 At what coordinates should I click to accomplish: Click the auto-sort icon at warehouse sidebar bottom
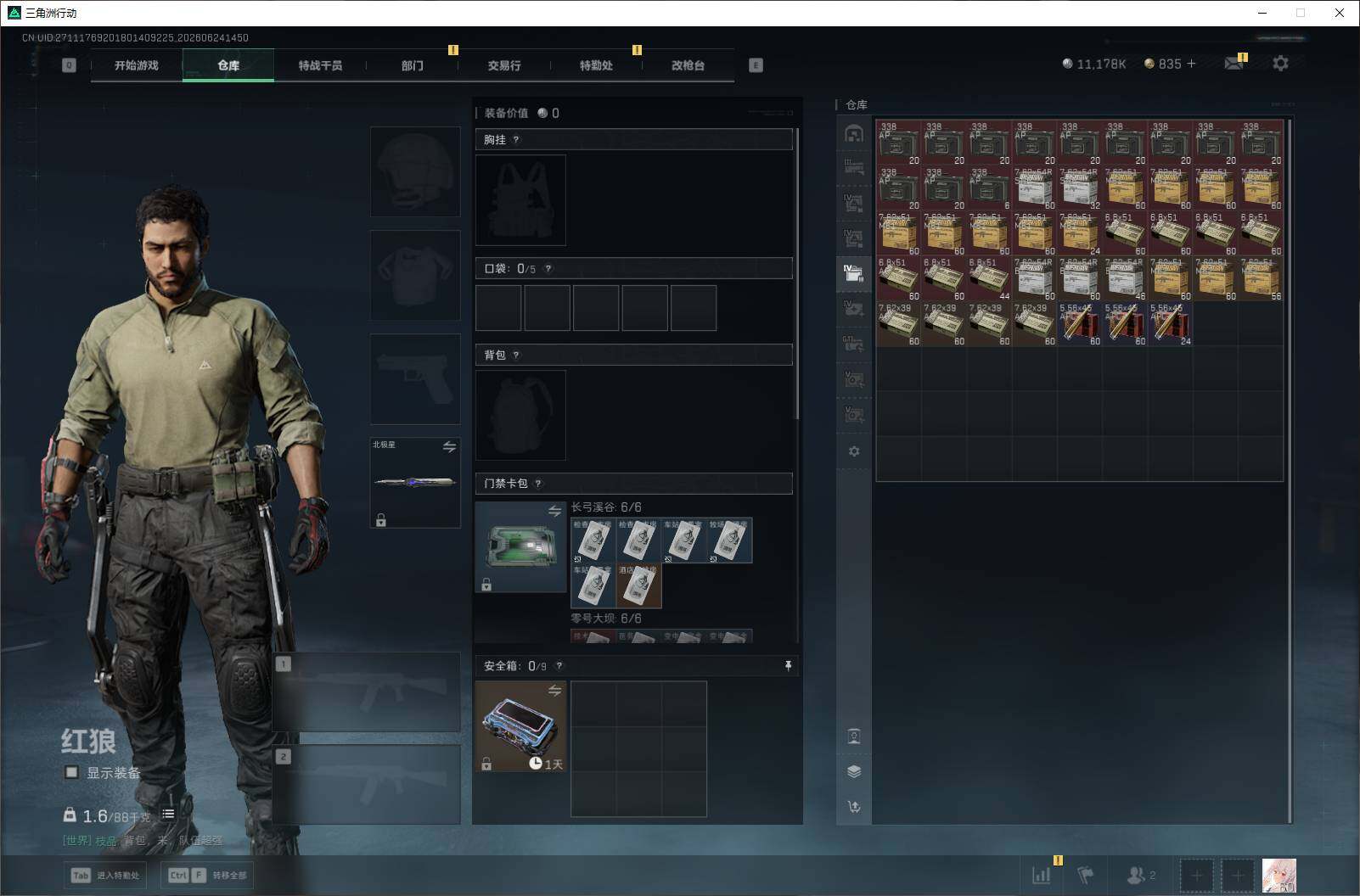[x=854, y=807]
